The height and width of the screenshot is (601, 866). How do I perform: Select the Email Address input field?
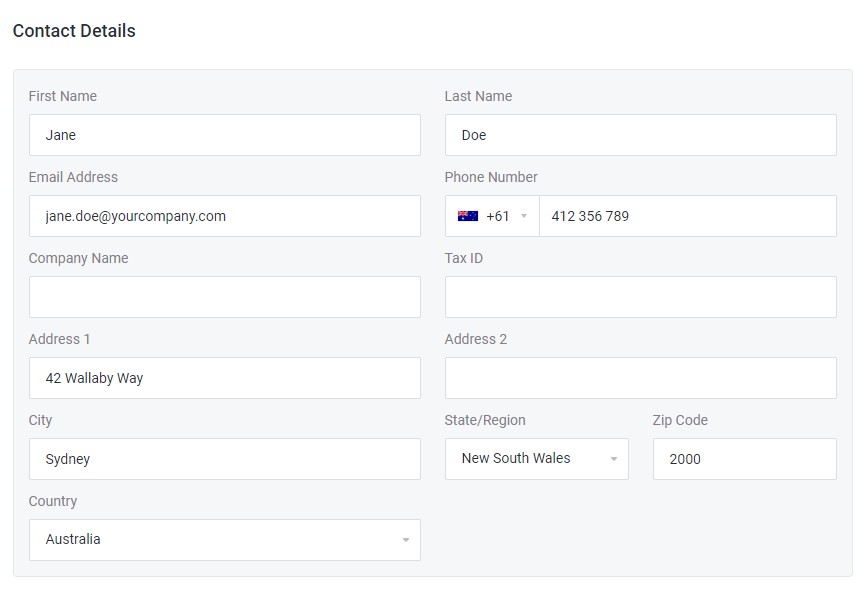click(224, 216)
